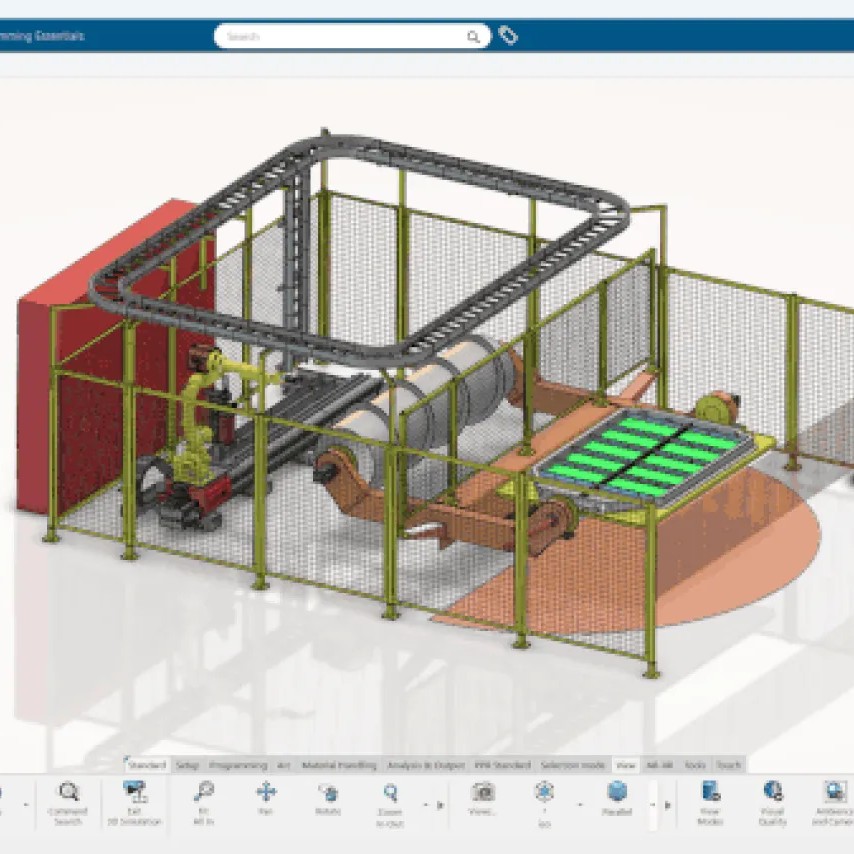Expand dropdown arrow next to Iso view
Viewport: 854px width, 854px height.
tap(579, 803)
